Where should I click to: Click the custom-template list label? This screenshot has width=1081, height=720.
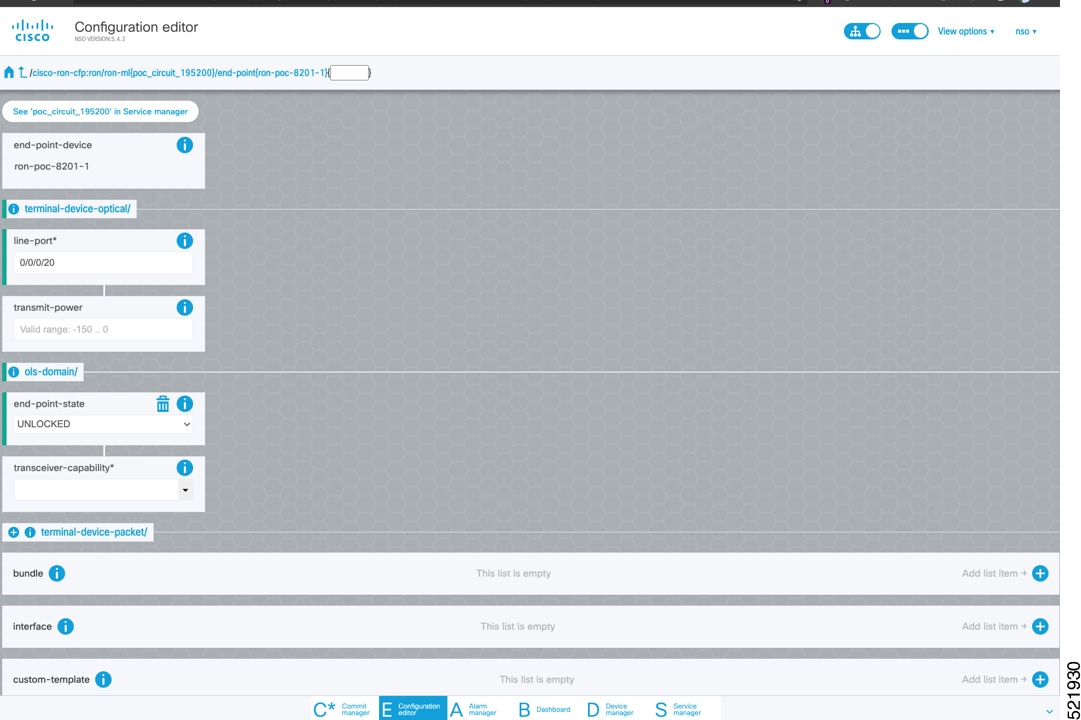coord(51,679)
